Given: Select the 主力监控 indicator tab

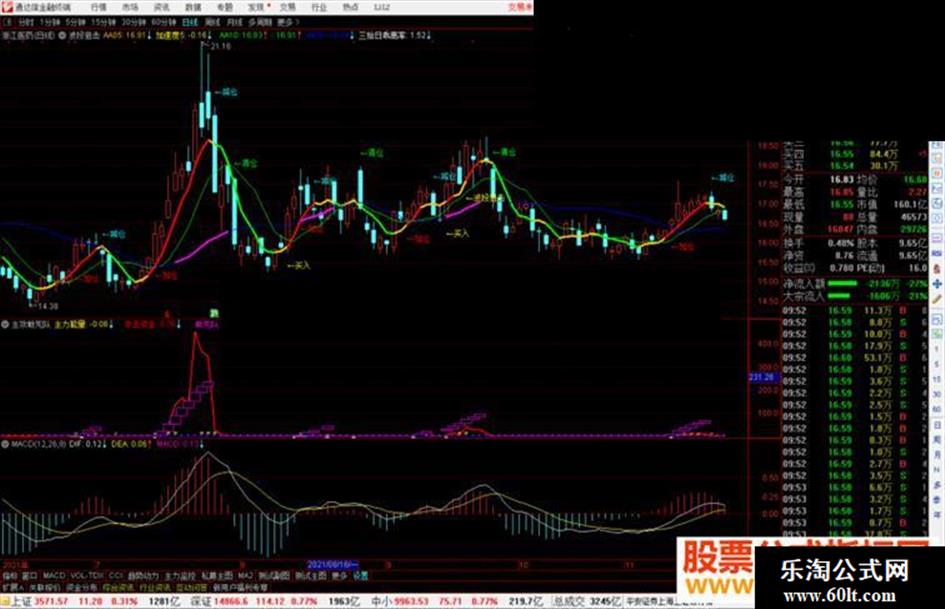Looking at the screenshot, I should 180,576.
